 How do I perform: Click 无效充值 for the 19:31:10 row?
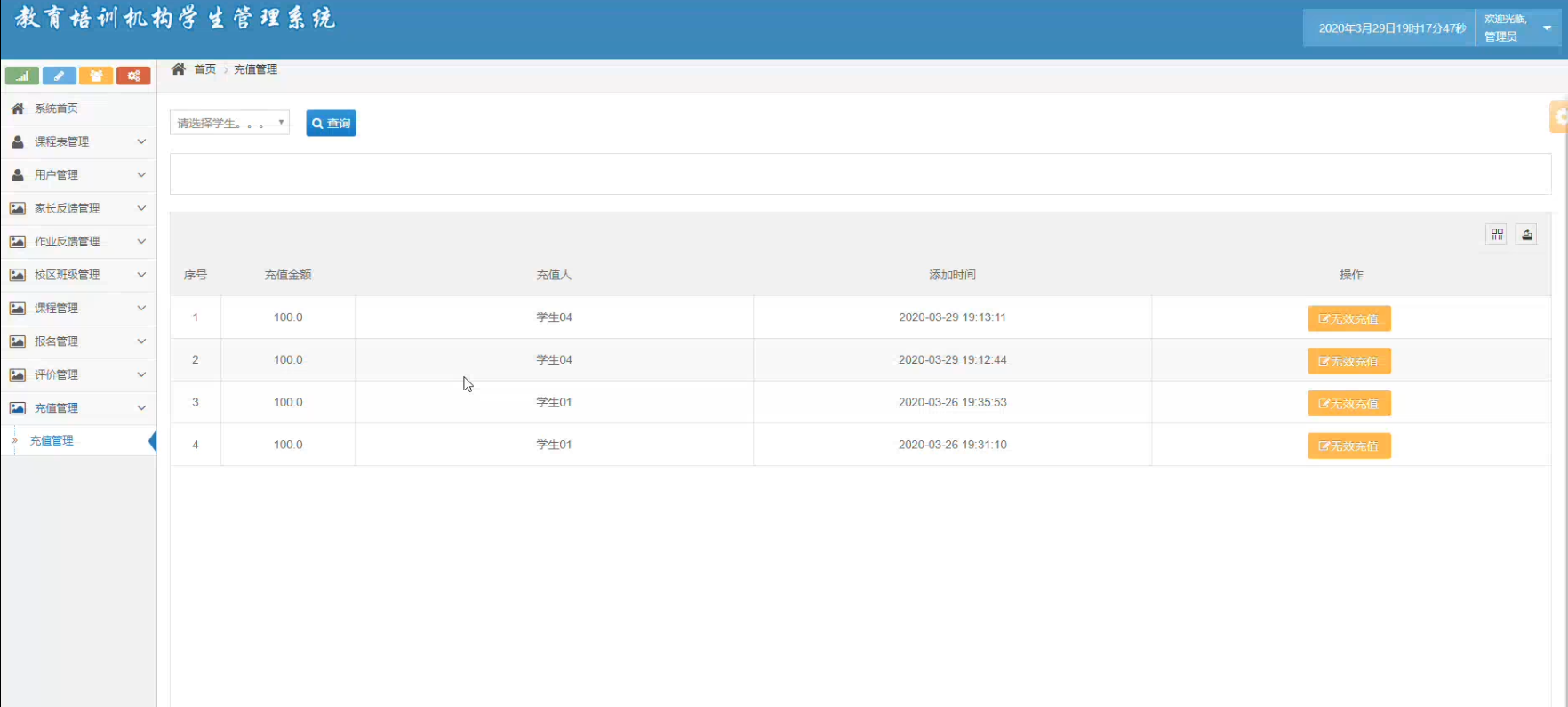tap(1348, 446)
